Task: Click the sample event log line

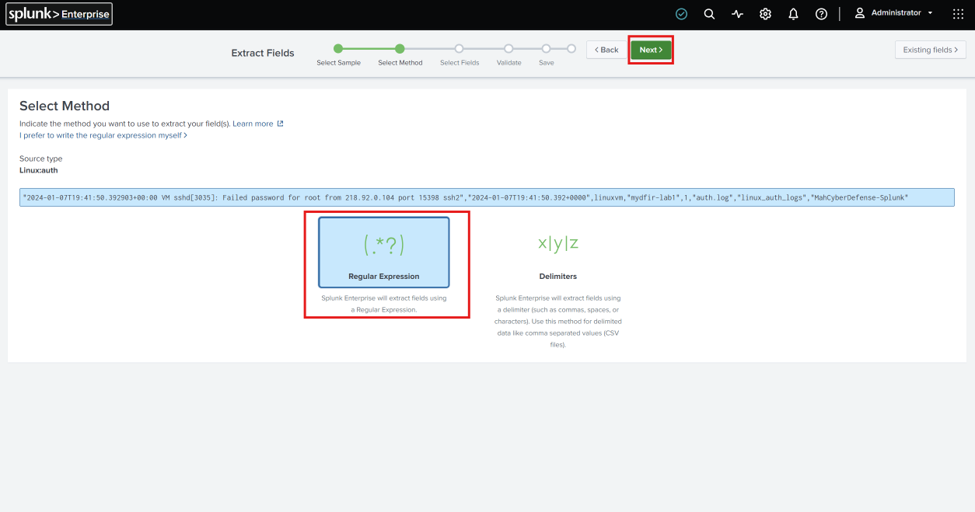Action: pos(487,198)
